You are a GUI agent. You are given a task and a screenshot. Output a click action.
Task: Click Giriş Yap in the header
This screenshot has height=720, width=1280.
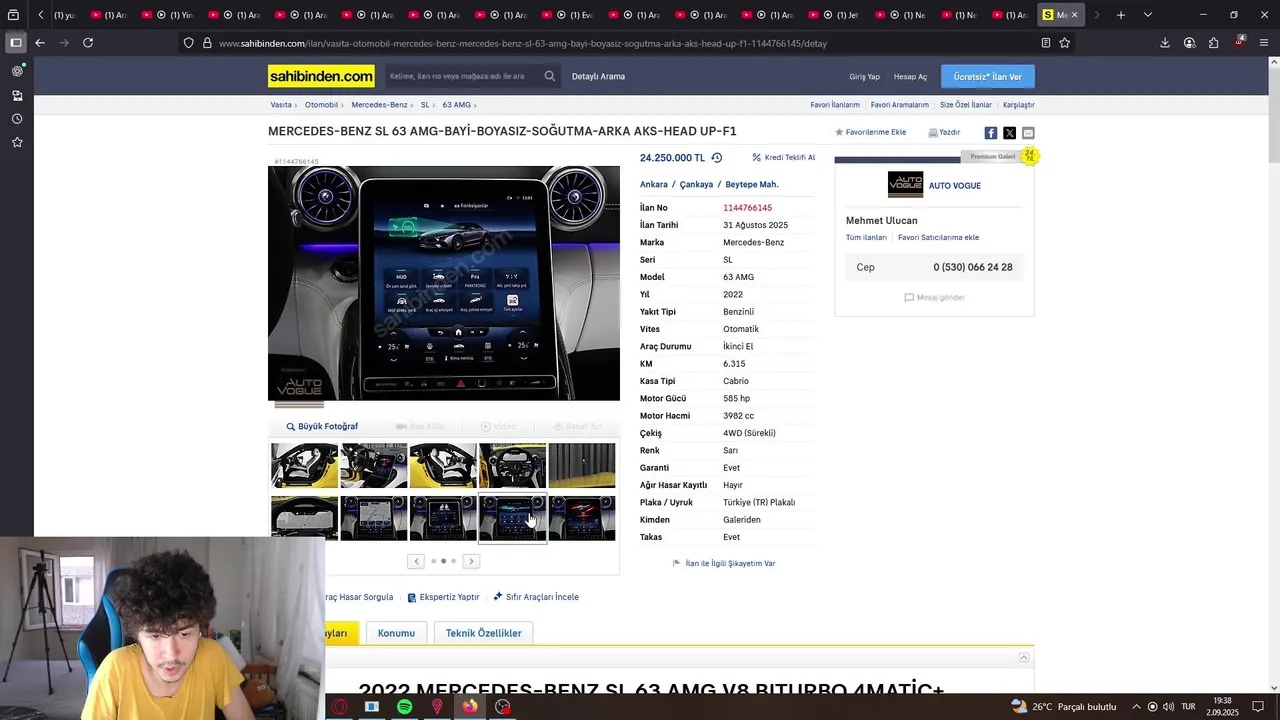(x=864, y=77)
